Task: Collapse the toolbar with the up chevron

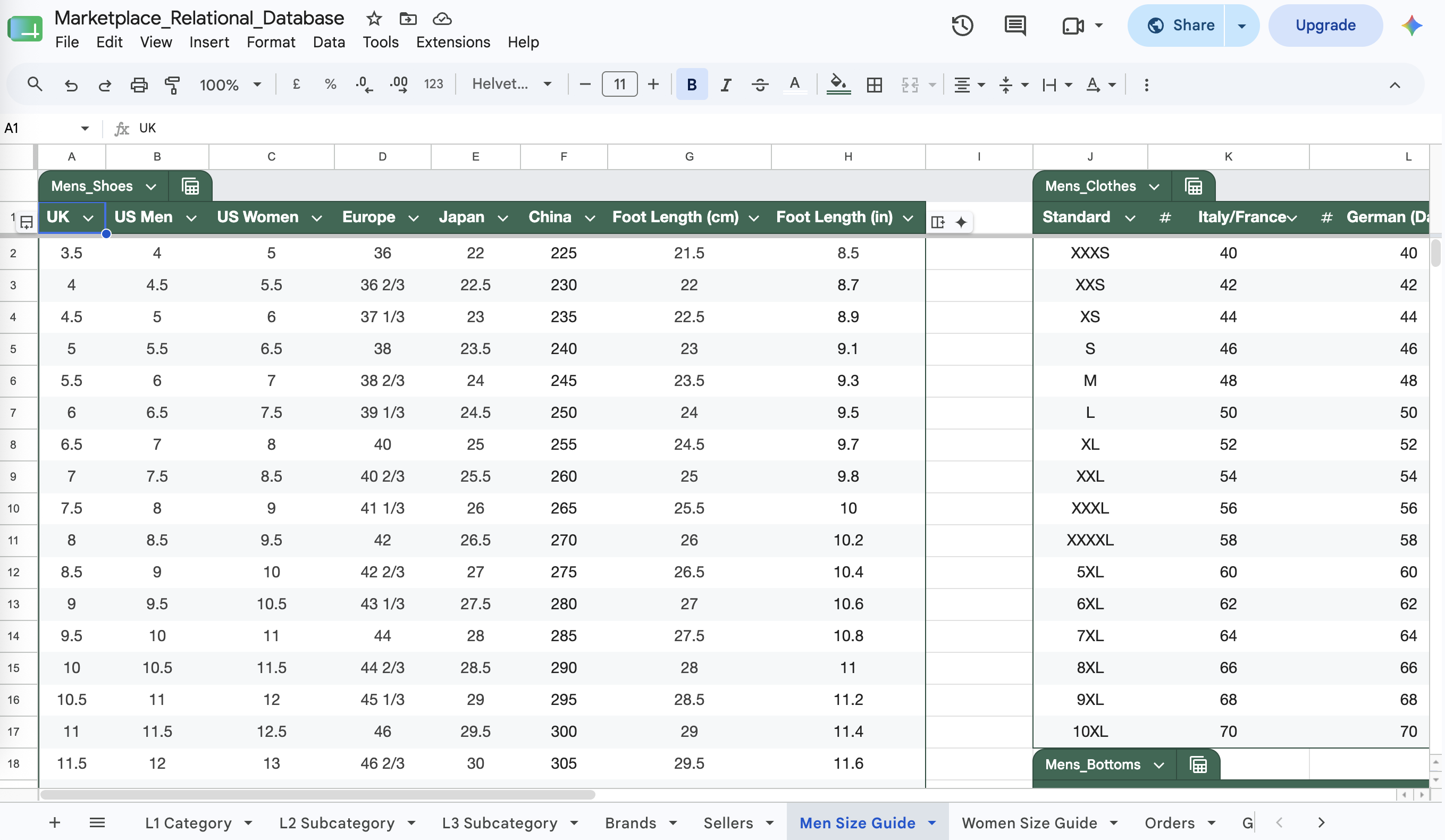Action: coord(1394,85)
